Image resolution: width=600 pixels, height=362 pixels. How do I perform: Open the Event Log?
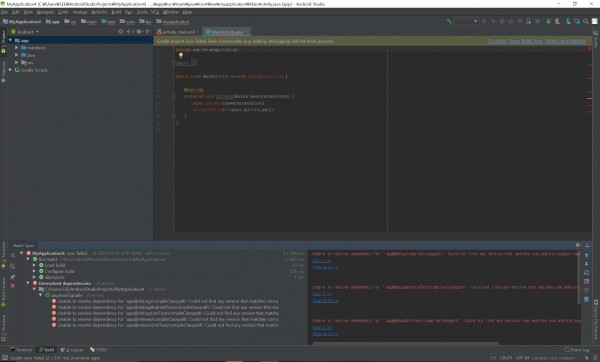[x=577, y=350]
